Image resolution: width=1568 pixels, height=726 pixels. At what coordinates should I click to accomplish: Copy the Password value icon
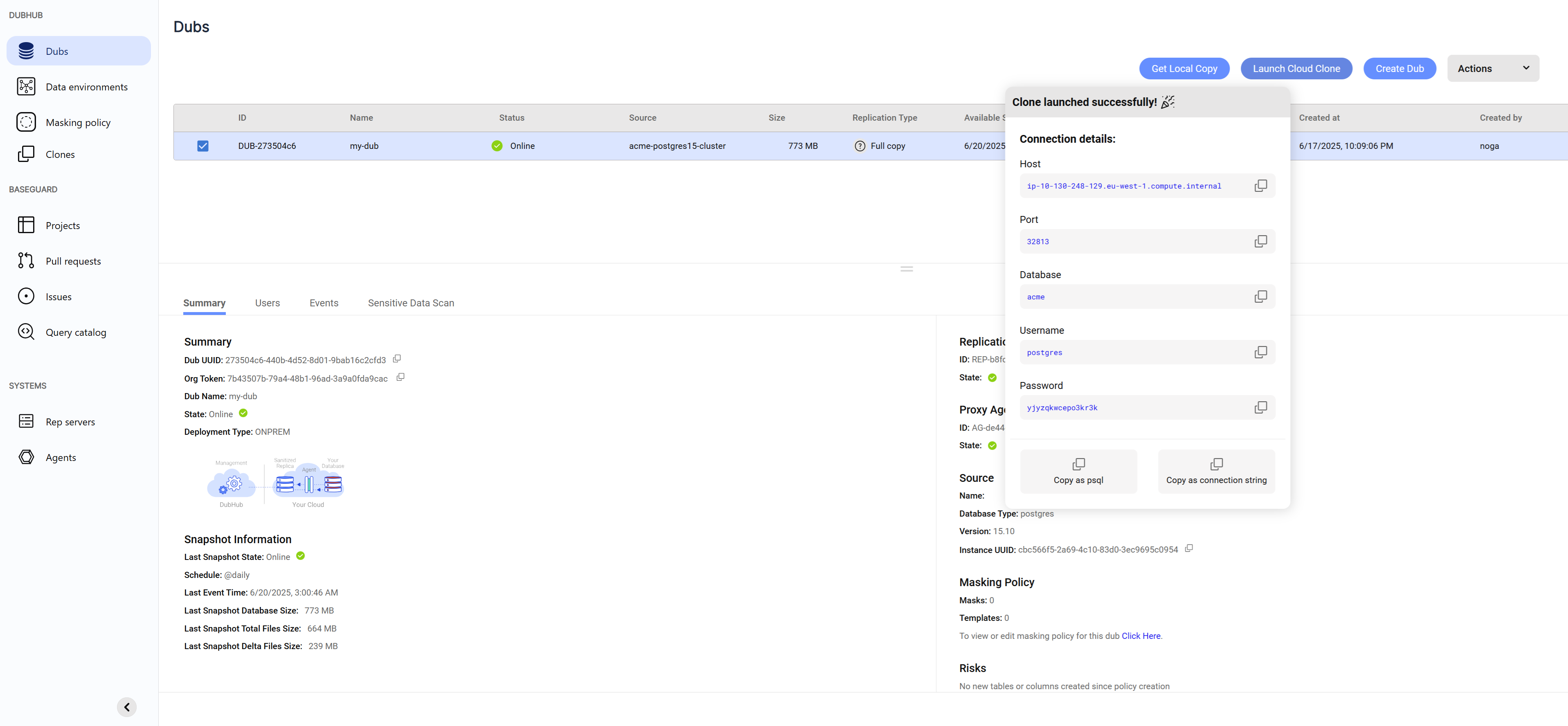1260,407
